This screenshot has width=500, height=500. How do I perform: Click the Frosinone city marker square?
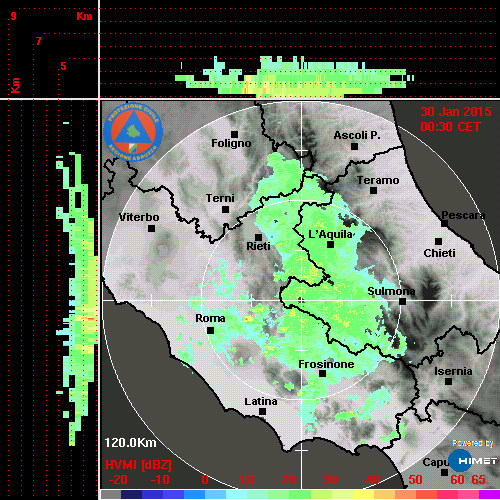322,374
